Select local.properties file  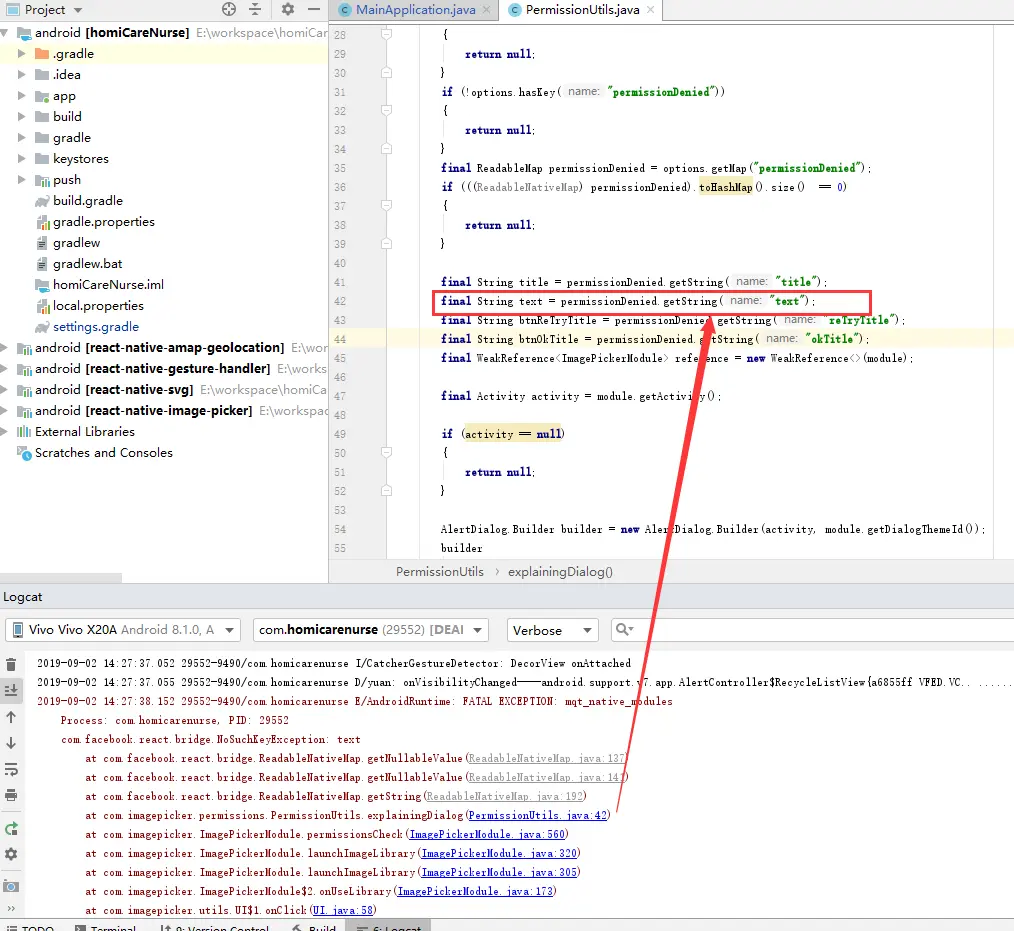(x=98, y=306)
